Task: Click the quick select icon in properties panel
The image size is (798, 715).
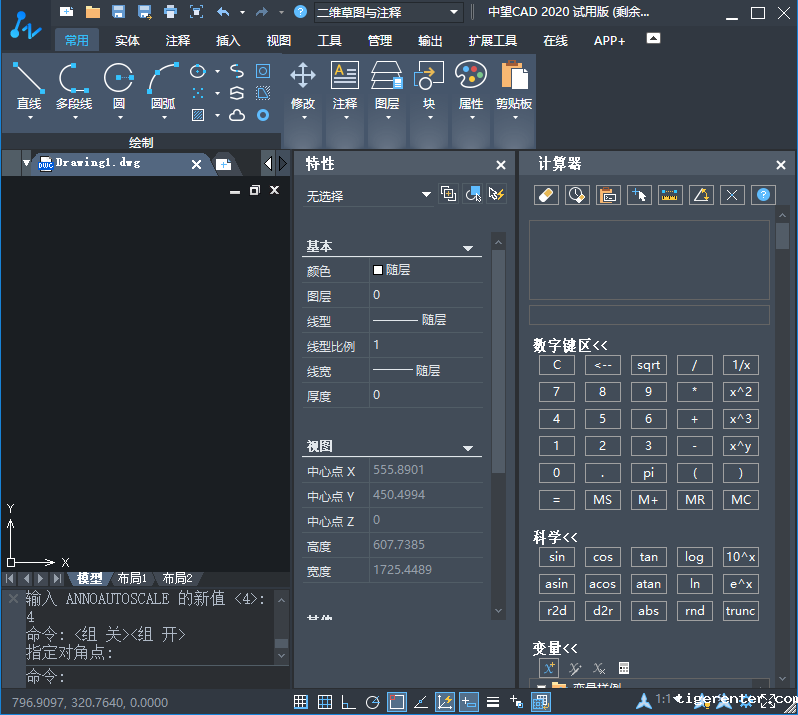Action: tap(497, 194)
